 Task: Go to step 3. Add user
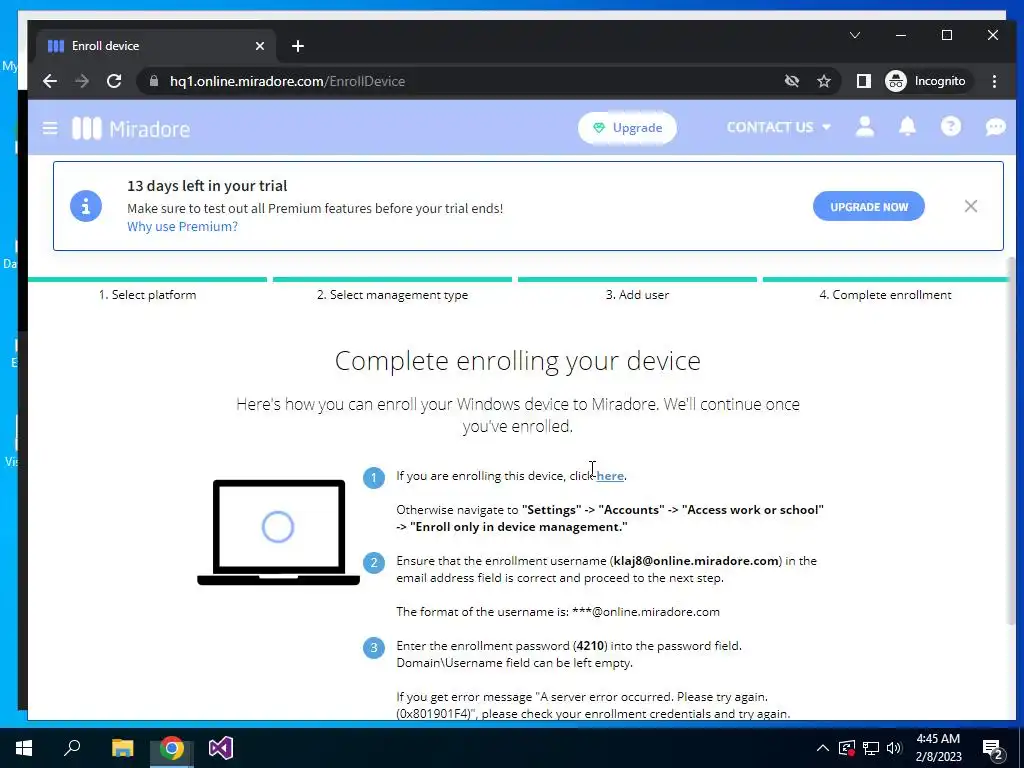(637, 295)
